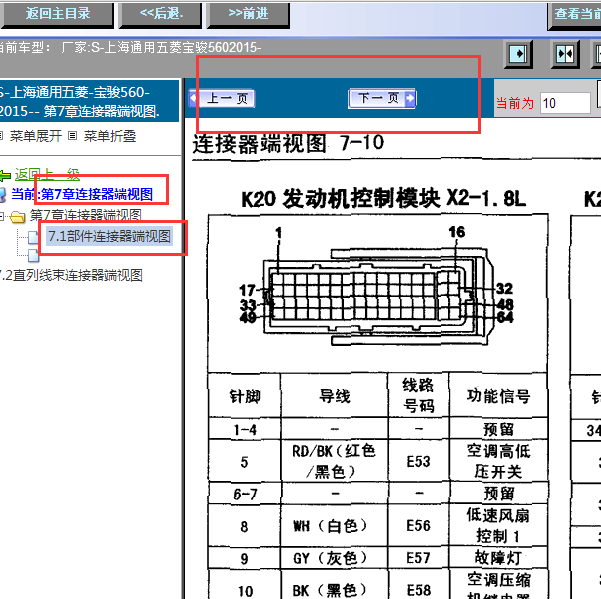Viewport: 601px width, 599px height.
Task: Click cell 低速风扇控制1
Action: 498,525
